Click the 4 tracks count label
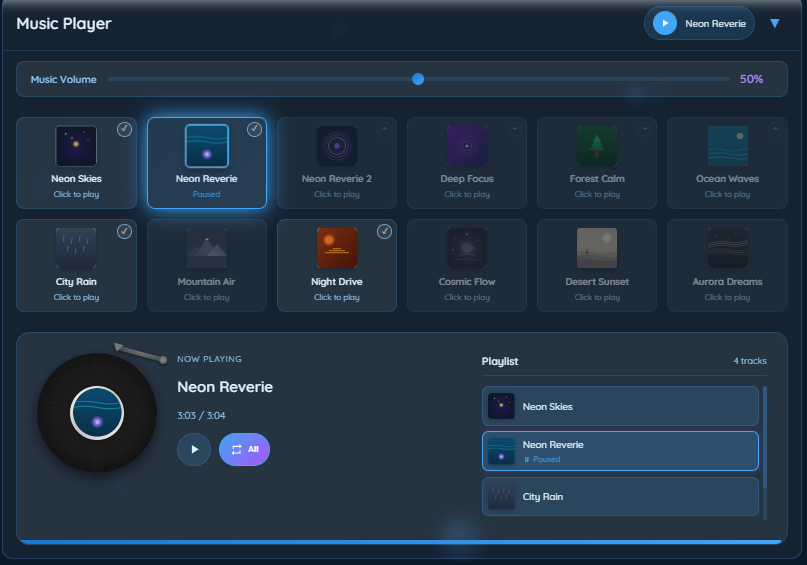Viewport: 807px width, 565px height. tap(750, 361)
